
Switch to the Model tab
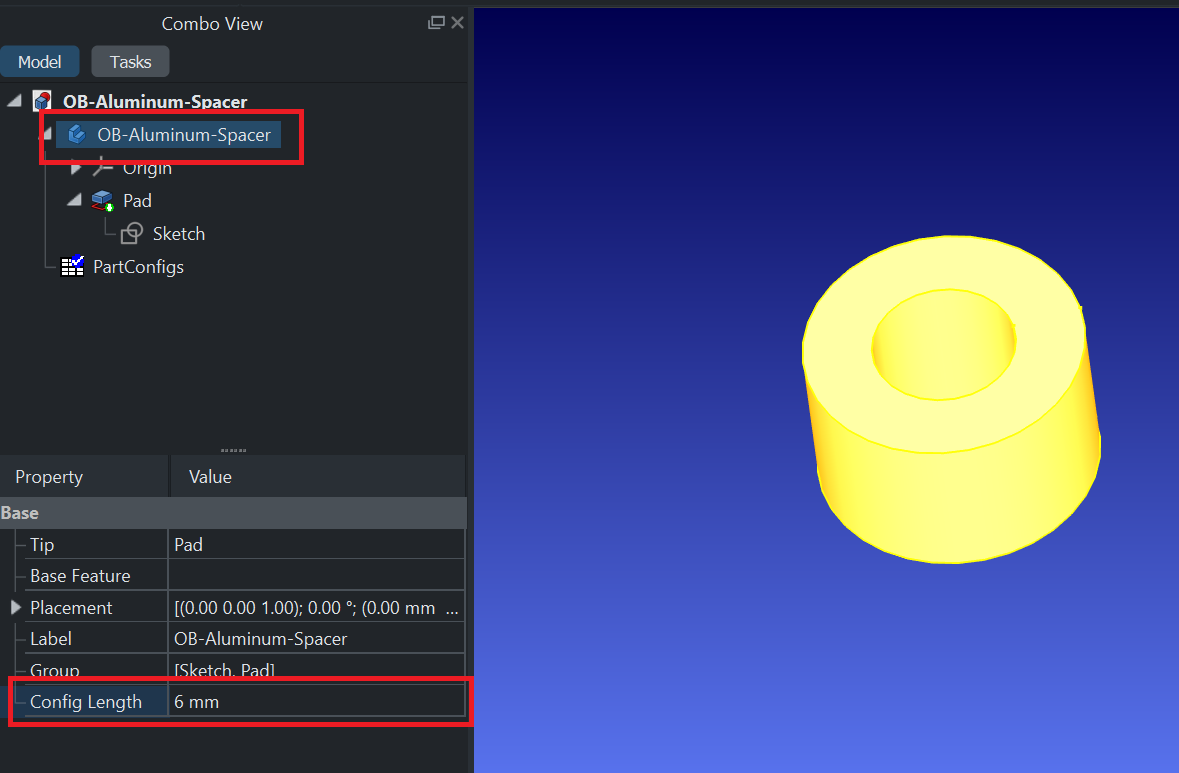[x=40, y=62]
